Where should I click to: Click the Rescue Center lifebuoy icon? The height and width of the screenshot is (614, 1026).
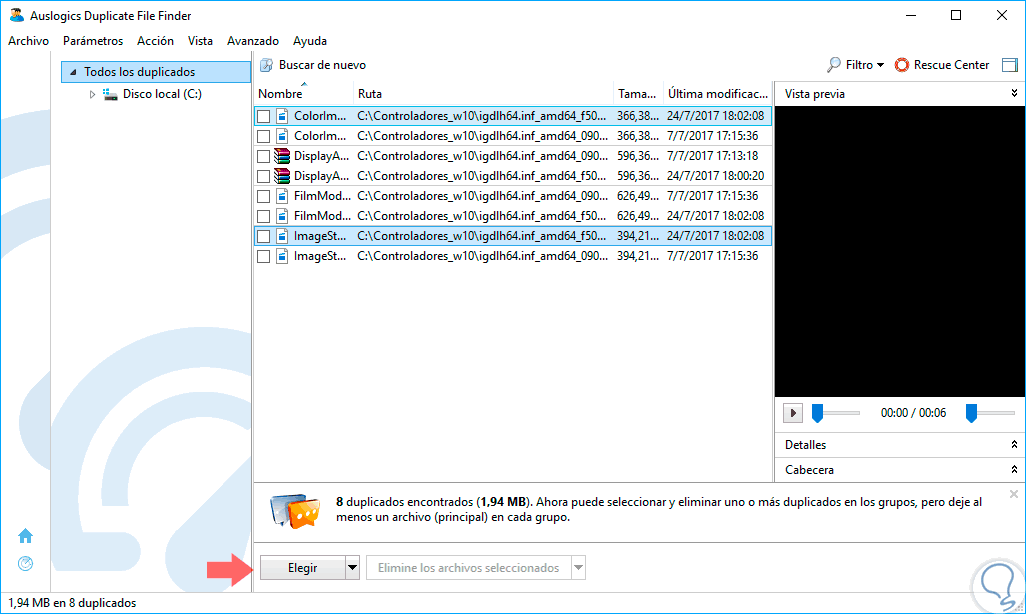(x=902, y=65)
